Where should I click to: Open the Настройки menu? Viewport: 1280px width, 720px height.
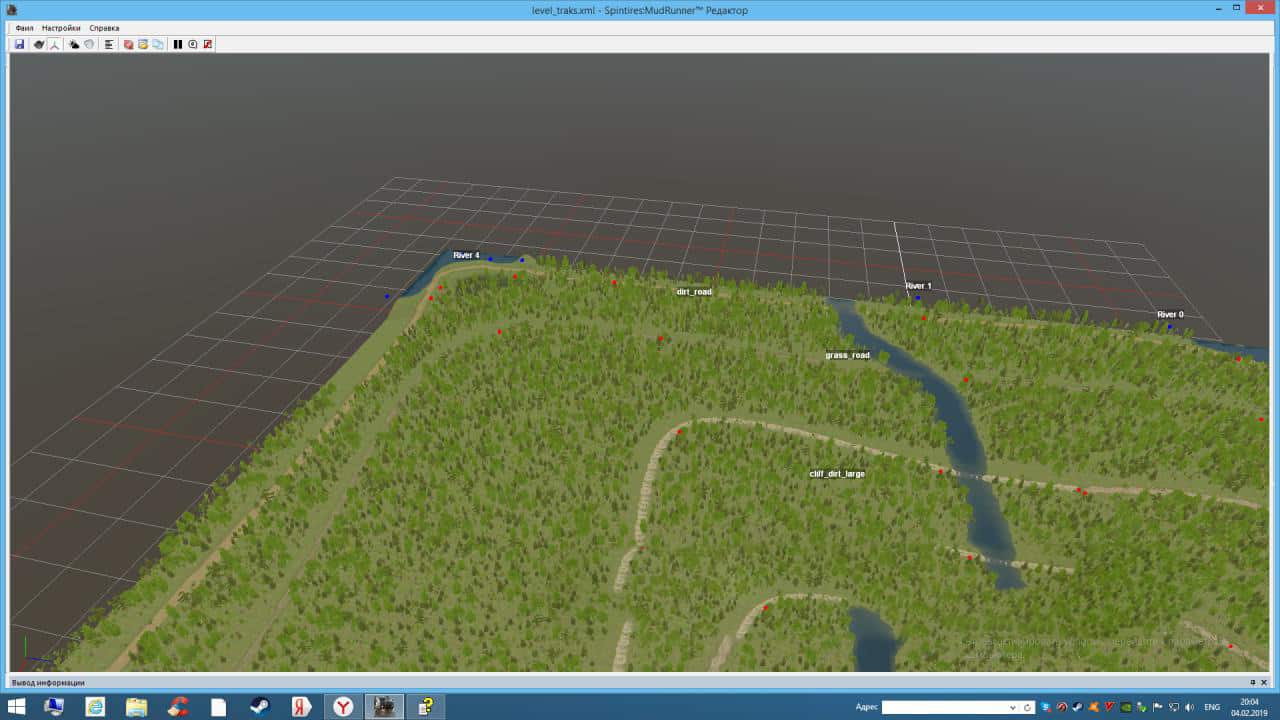coord(61,28)
